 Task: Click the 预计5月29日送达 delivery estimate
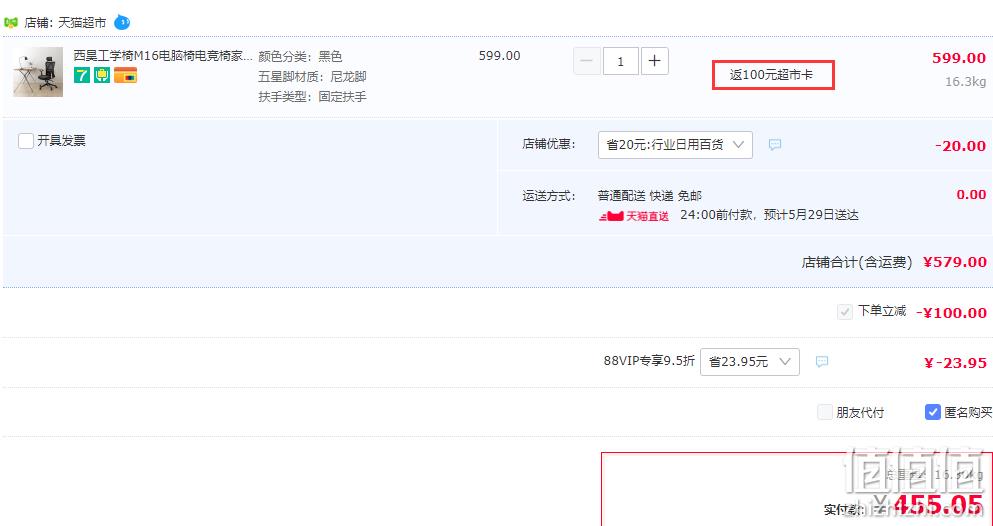811,215
